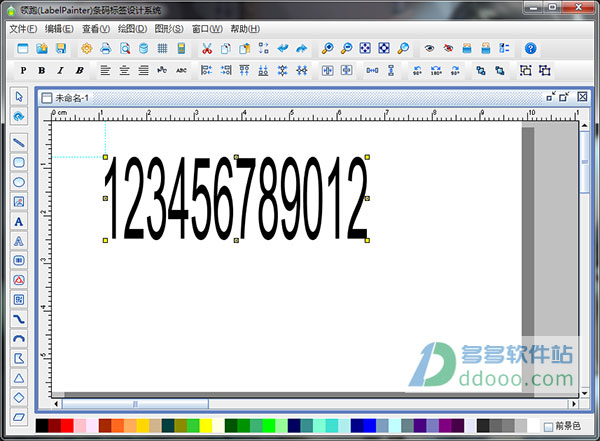
Task: Click the open file folder icon
Action: pos(42,48)
